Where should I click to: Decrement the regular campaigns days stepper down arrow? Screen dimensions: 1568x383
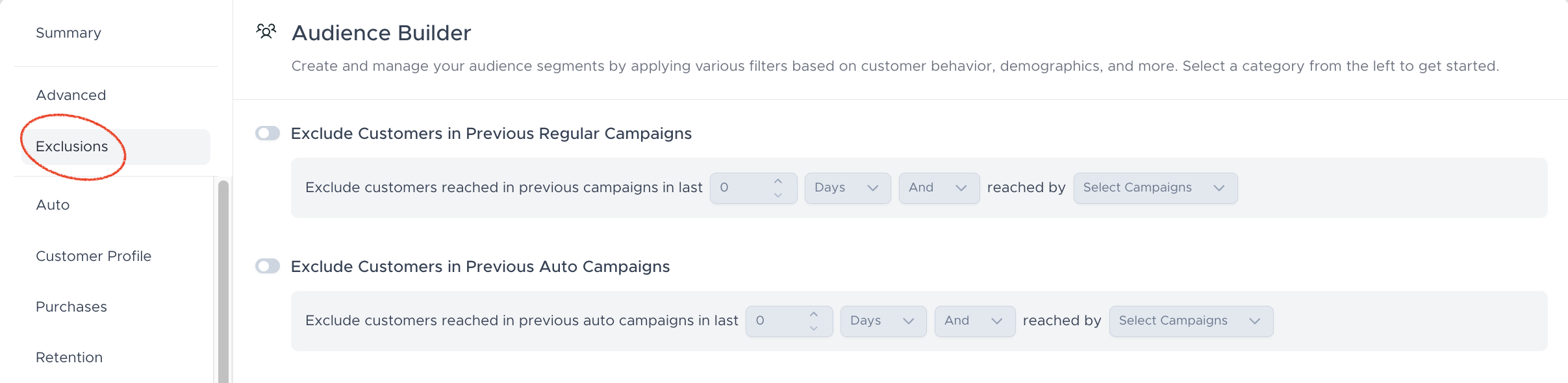778,195
